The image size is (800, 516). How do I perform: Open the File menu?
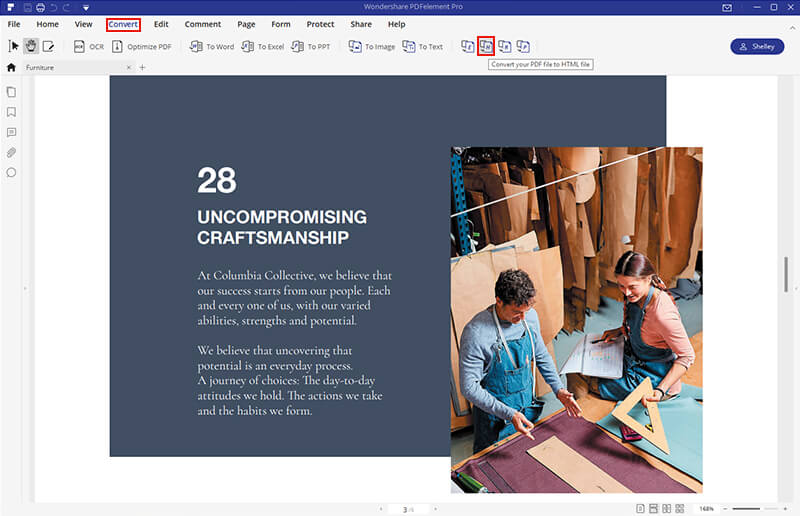(x=14, y=23)
